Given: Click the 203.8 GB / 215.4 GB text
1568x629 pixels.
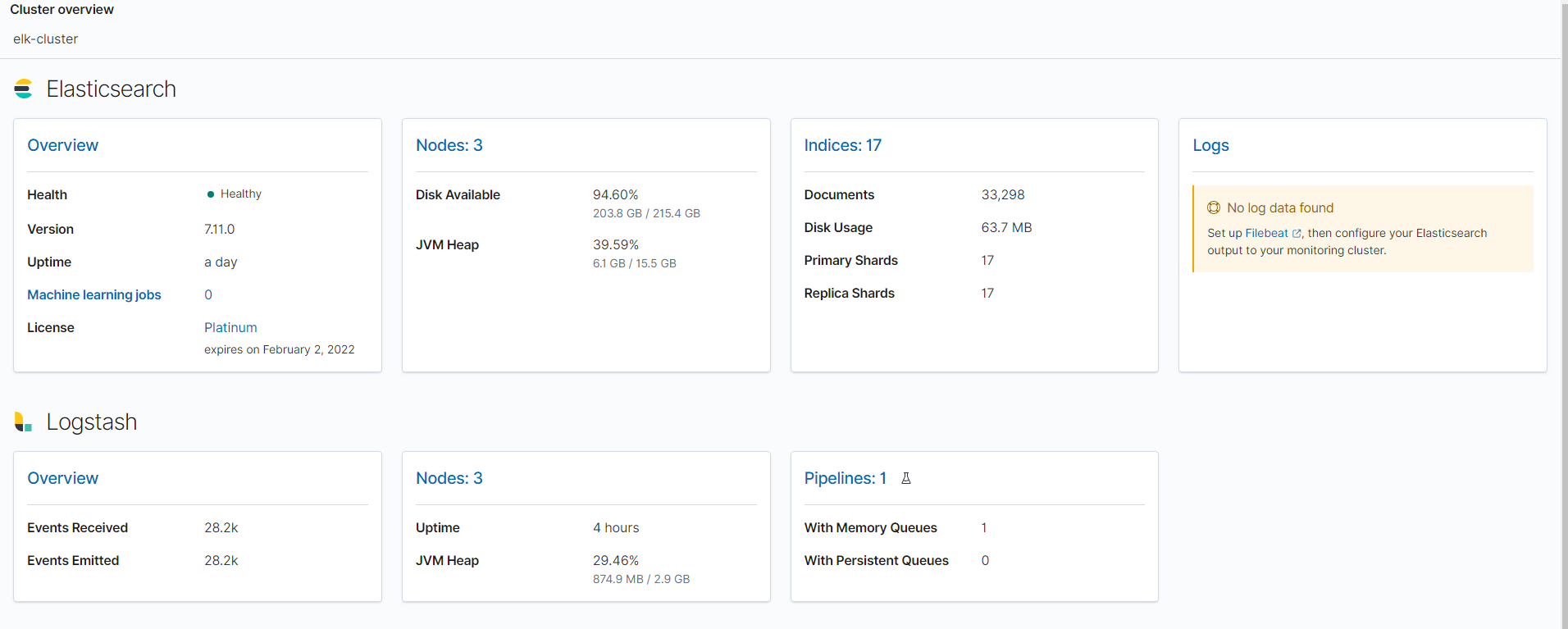Looking at the screenshot, I should 646,213.
